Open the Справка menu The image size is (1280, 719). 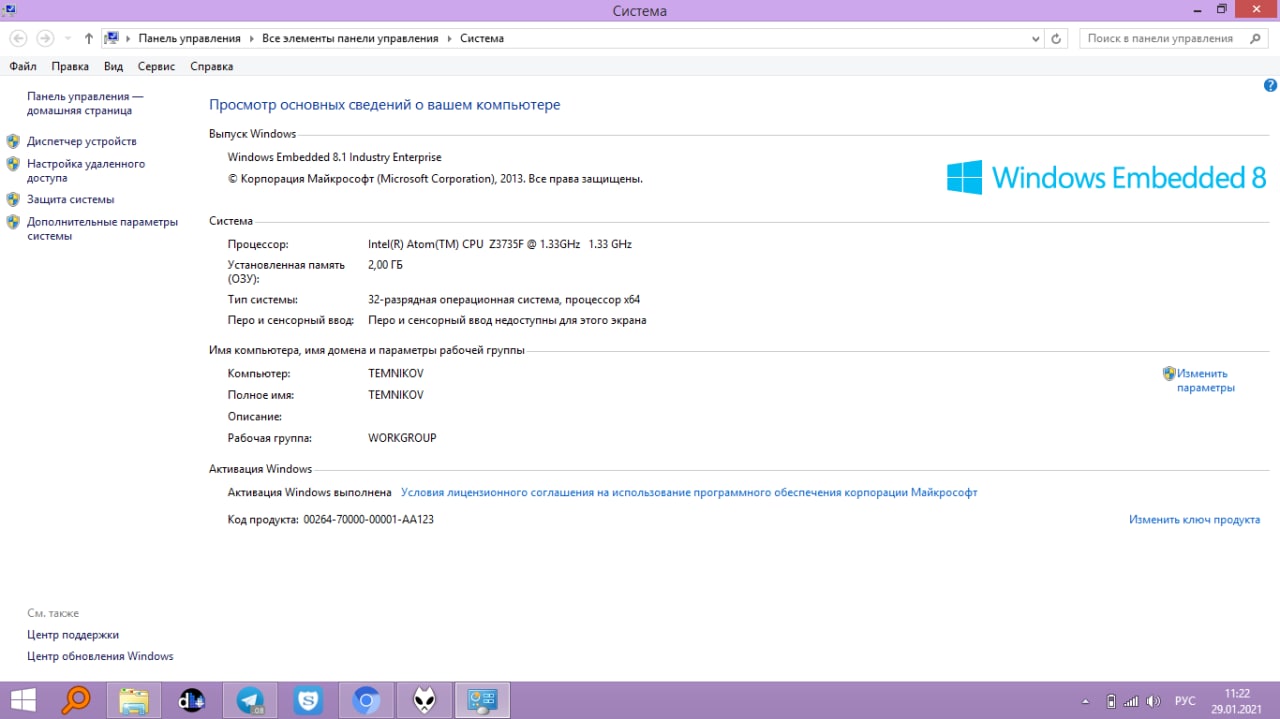[x=211, y=66]
